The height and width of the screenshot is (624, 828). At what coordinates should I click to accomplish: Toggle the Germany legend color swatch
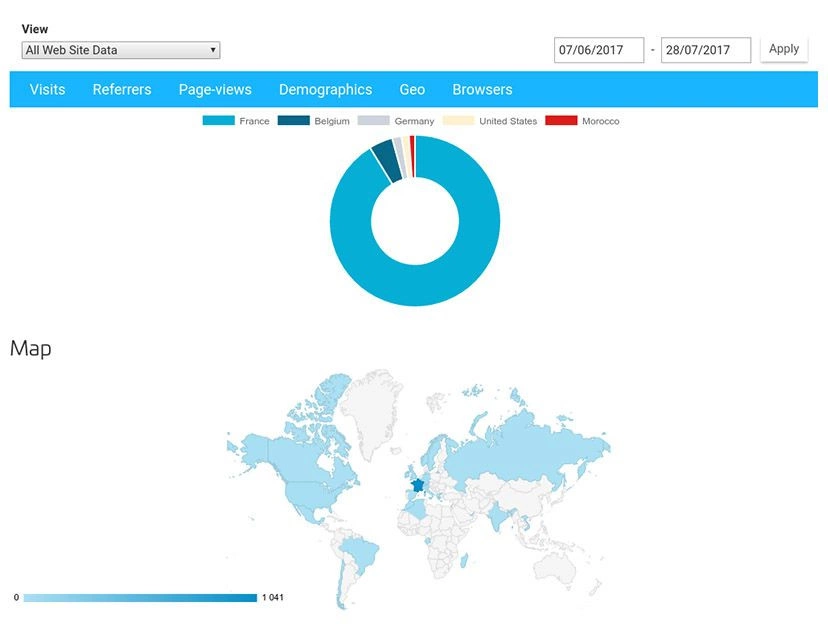pos(373,121)
